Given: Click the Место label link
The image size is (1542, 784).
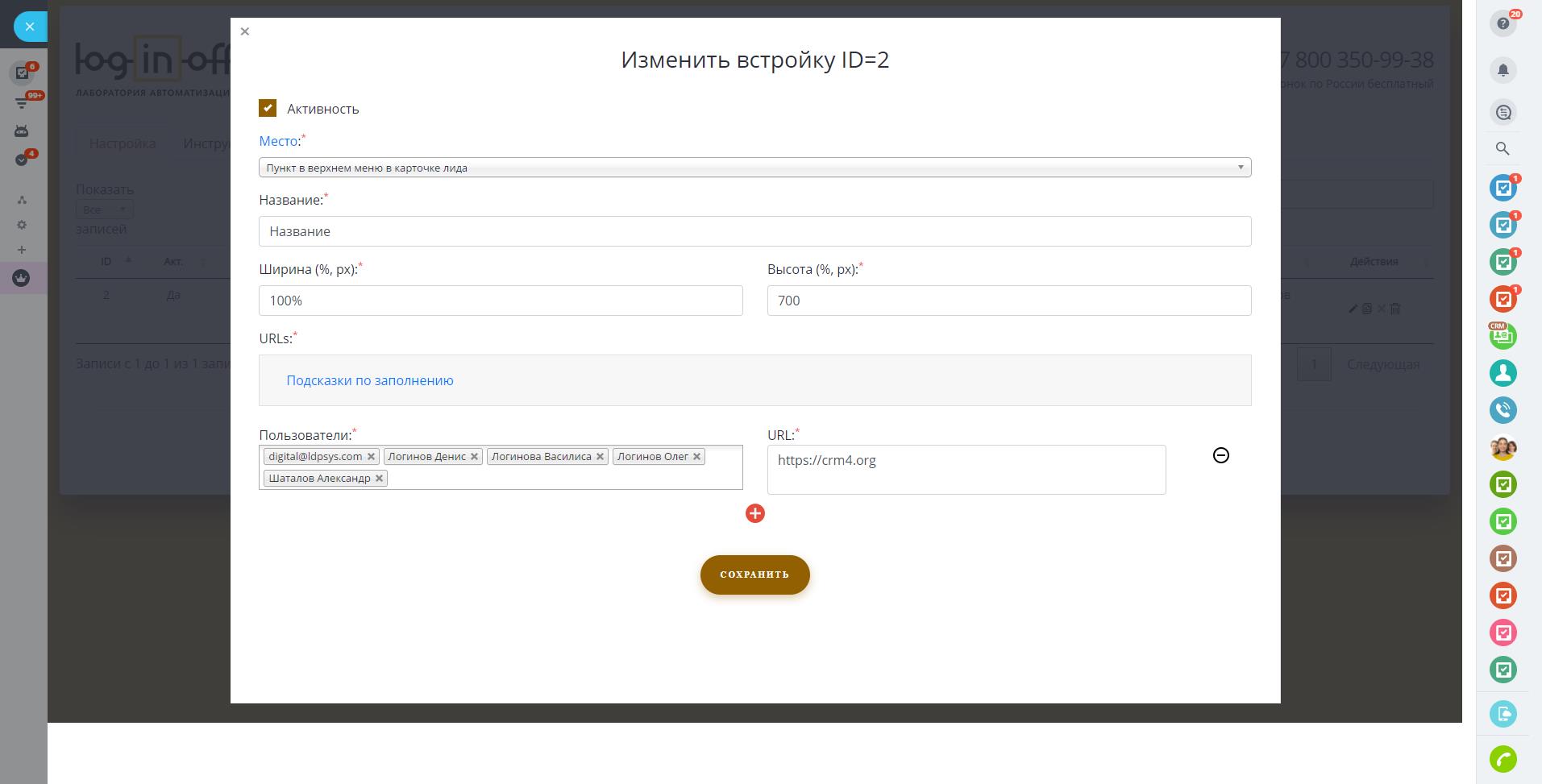Looking at the screenshot, I should [279, 141].
